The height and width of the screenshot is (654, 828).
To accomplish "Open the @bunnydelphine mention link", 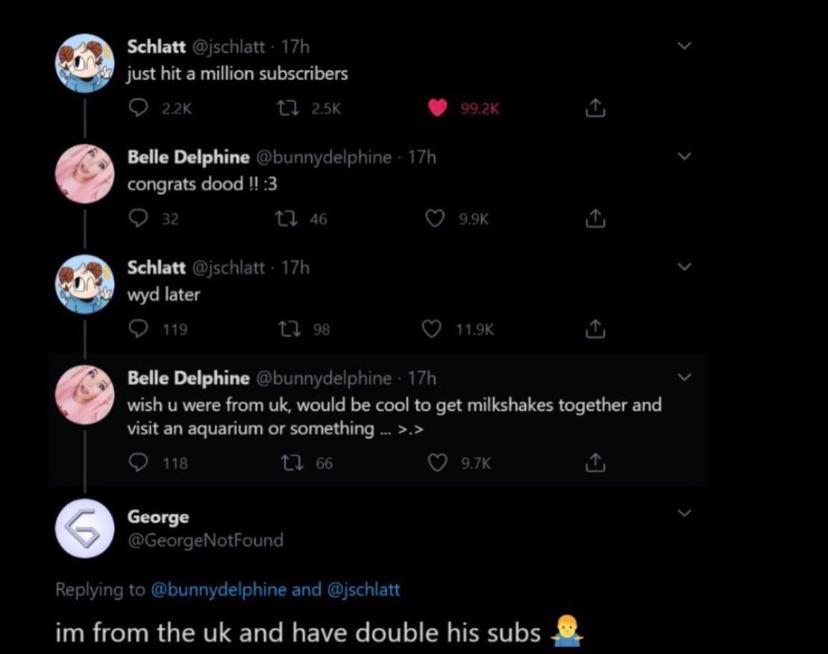I will click(218, 589).
